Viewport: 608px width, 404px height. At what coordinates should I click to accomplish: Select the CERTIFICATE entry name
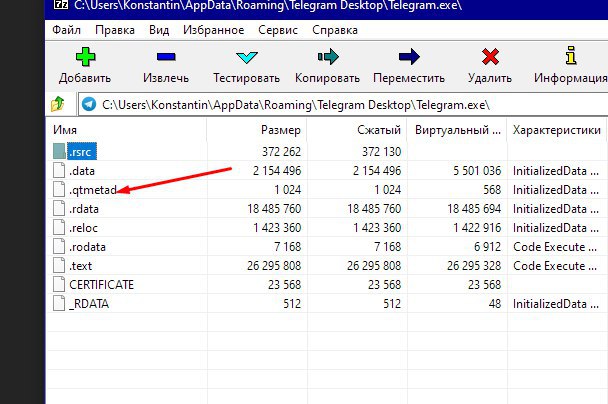(x=101, y=285)
